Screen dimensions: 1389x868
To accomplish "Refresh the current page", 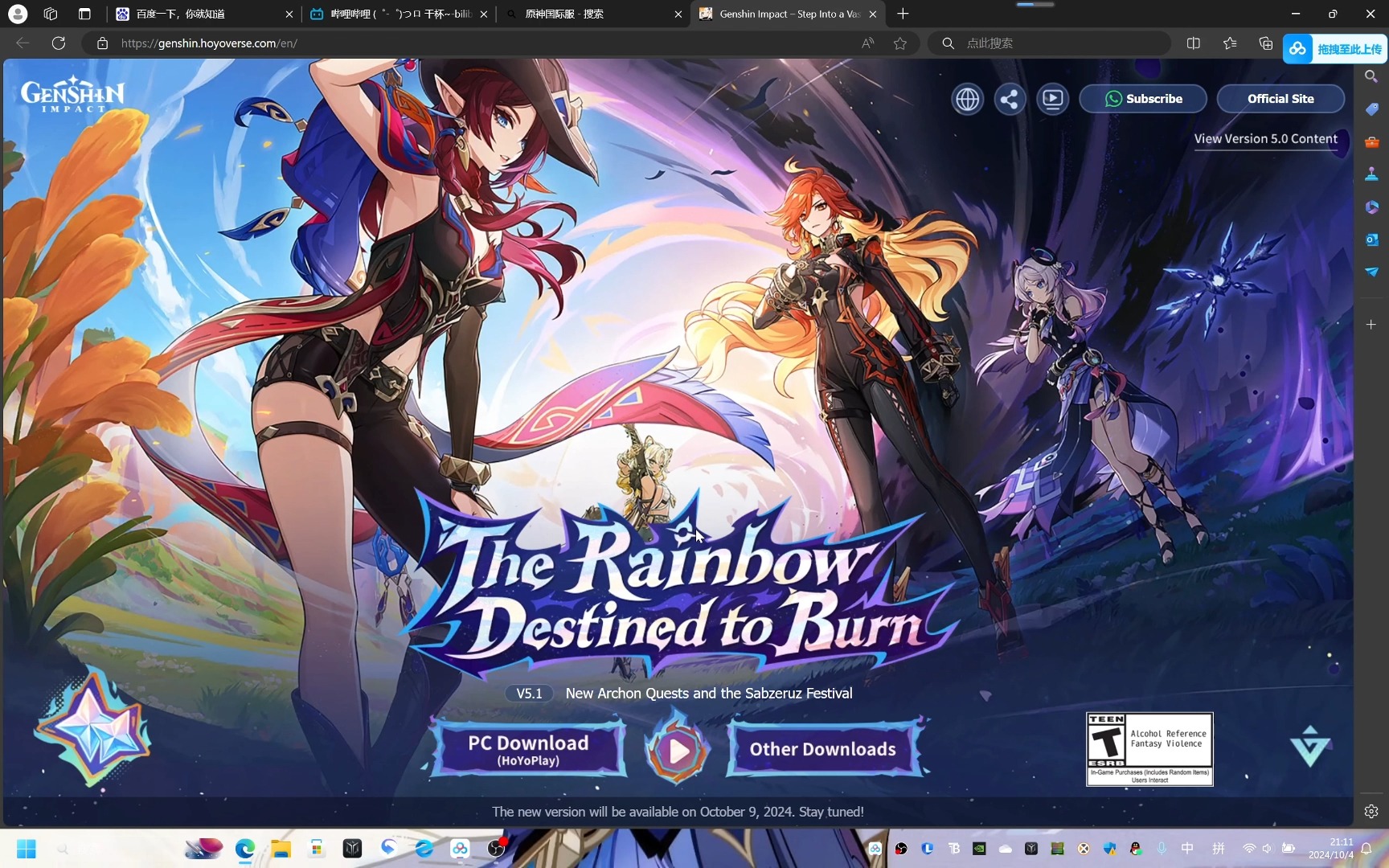I will [x=59, y=43].
